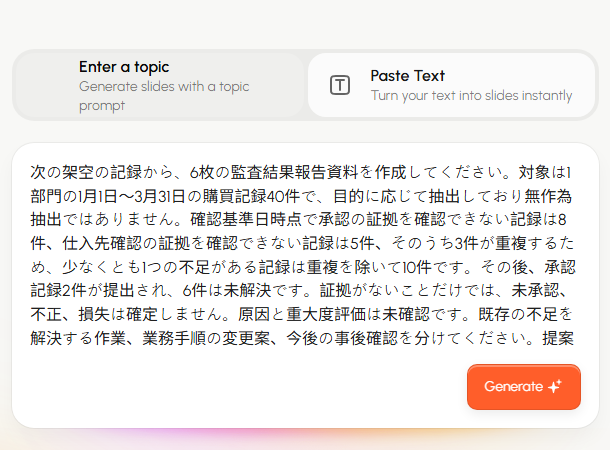Click the first prompt line beginning "次の架空の記録から"
Image resolution: width=610 pixels, height=450 pixels.
tap(301, 172)
